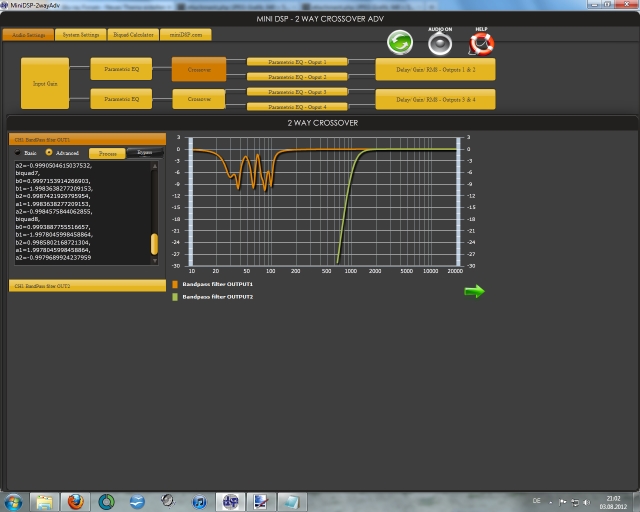Click the volume speaker tray icon
Viewport: 640px width, 512px height.
(x=587, y=502)
